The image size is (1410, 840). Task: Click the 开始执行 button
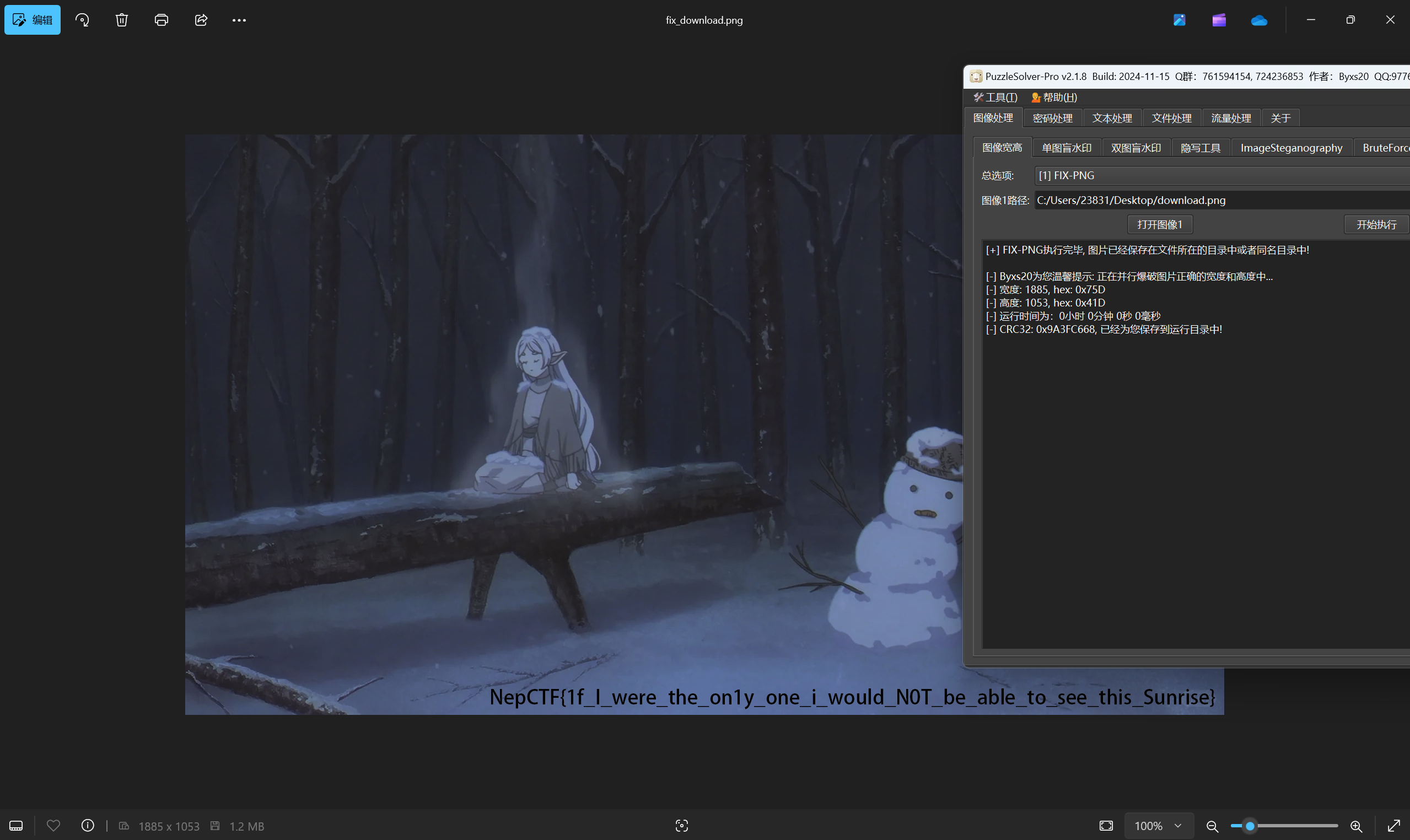pos(1376,225)
